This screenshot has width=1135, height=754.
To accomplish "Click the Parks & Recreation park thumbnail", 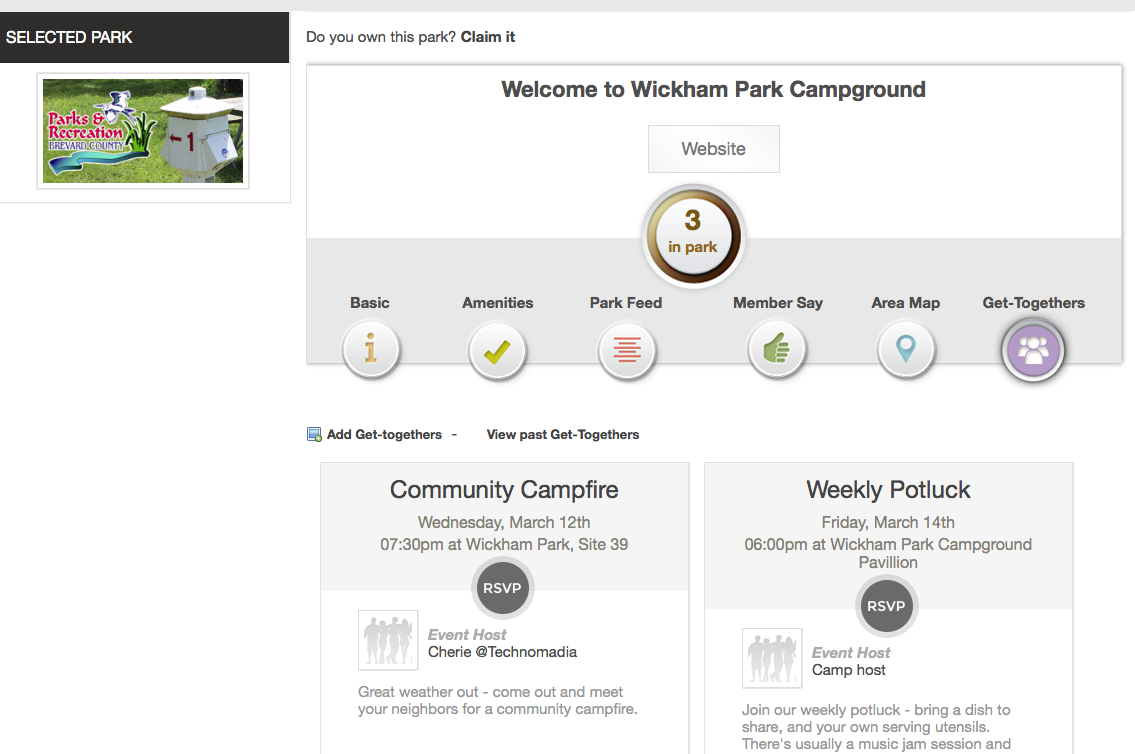I will pyautogui.click(x=143, y=131).
